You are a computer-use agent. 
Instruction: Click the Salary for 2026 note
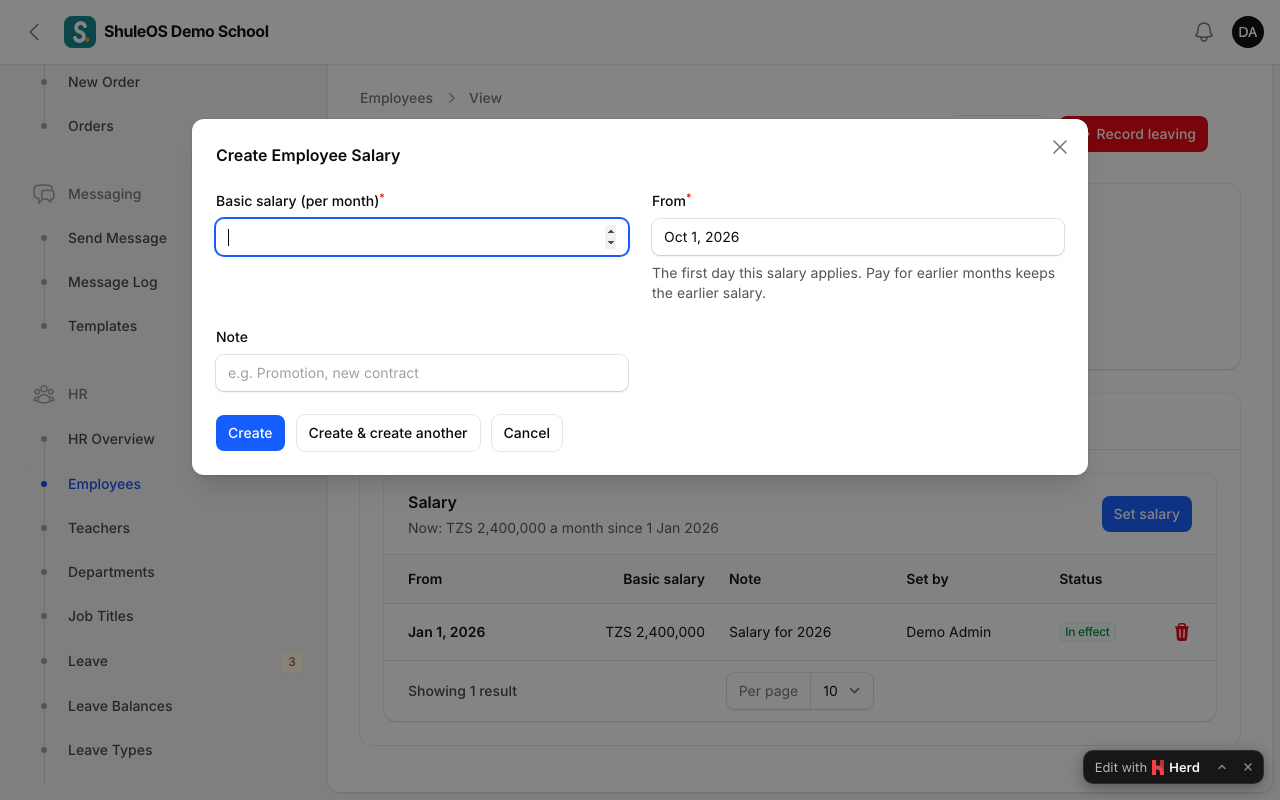[780, 632]
